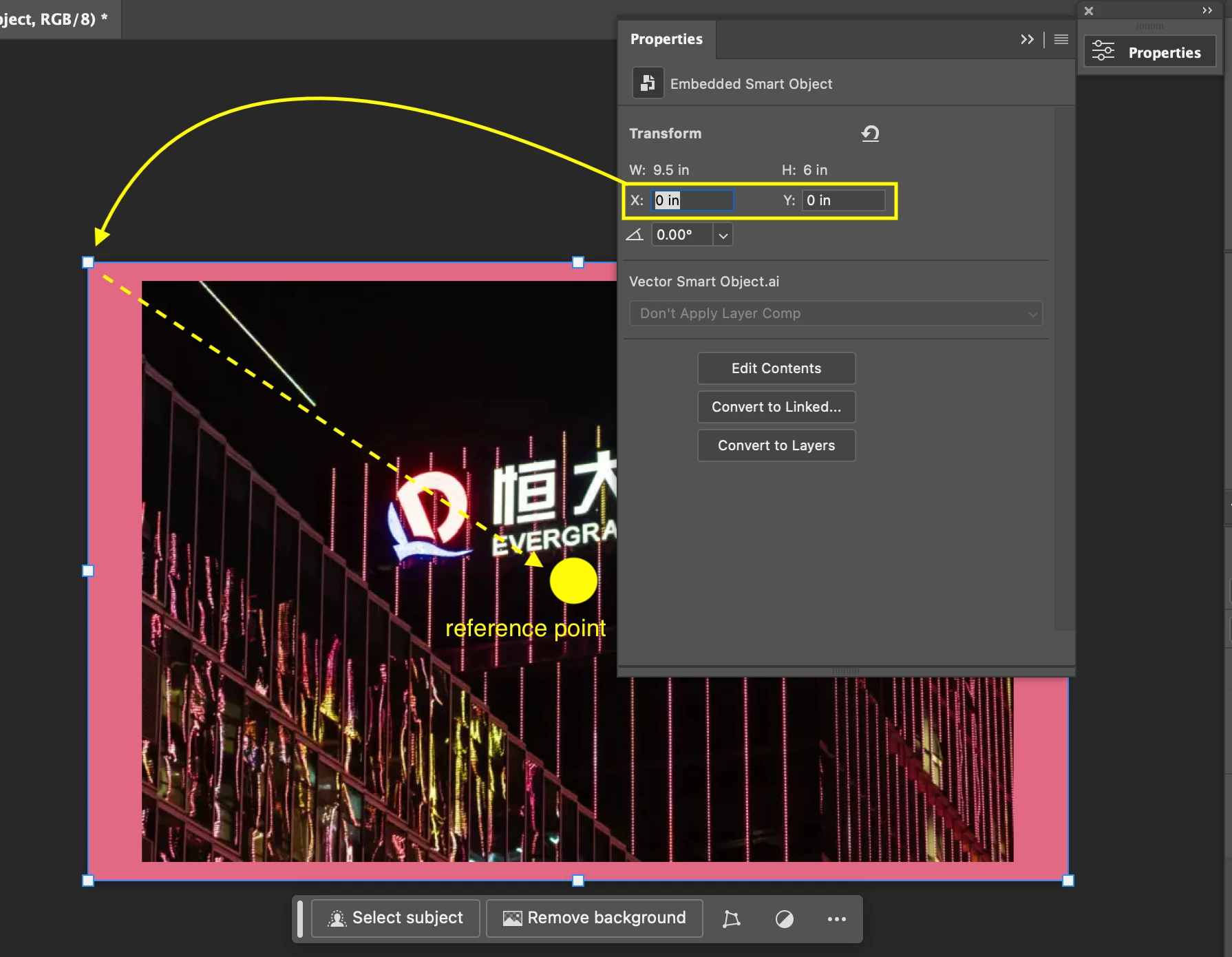The width and height of the screenshot is (1232, 957).
Task: Click the Remove background button
Action: click(595, 918)
